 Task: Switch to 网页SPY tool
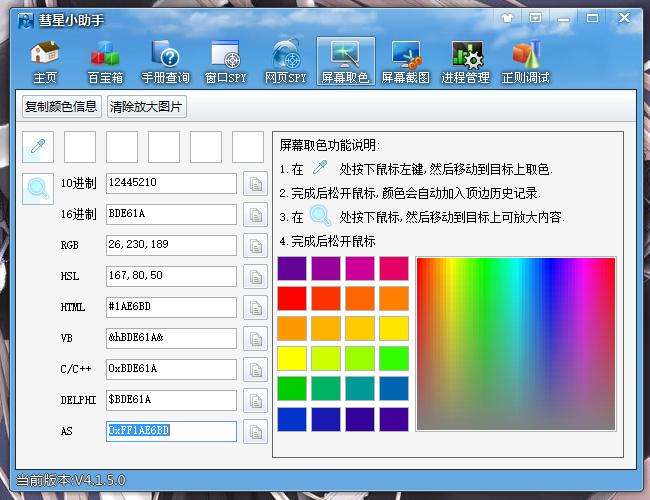click(285, 62)
